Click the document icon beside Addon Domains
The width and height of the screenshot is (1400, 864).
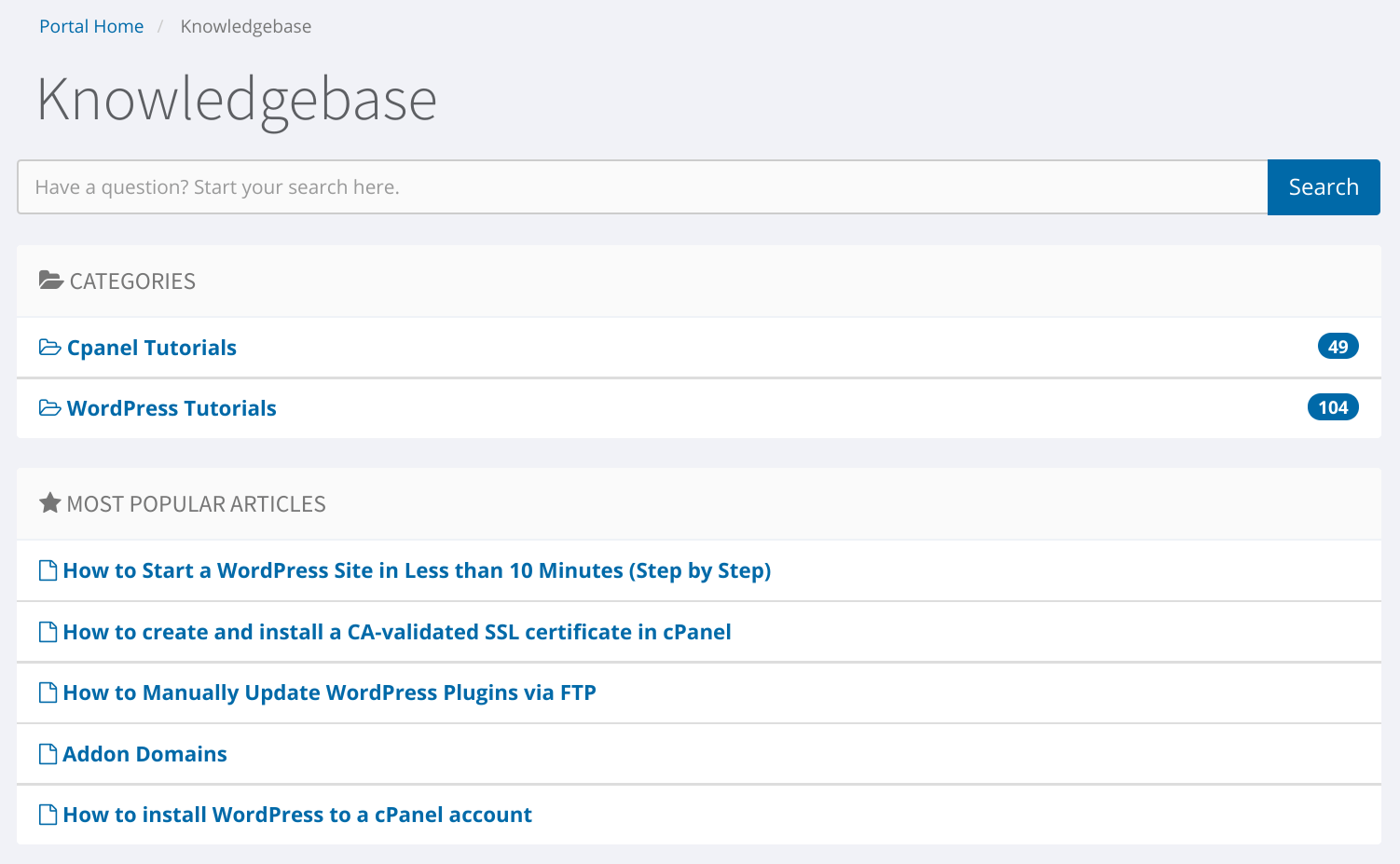pos(48,754)
